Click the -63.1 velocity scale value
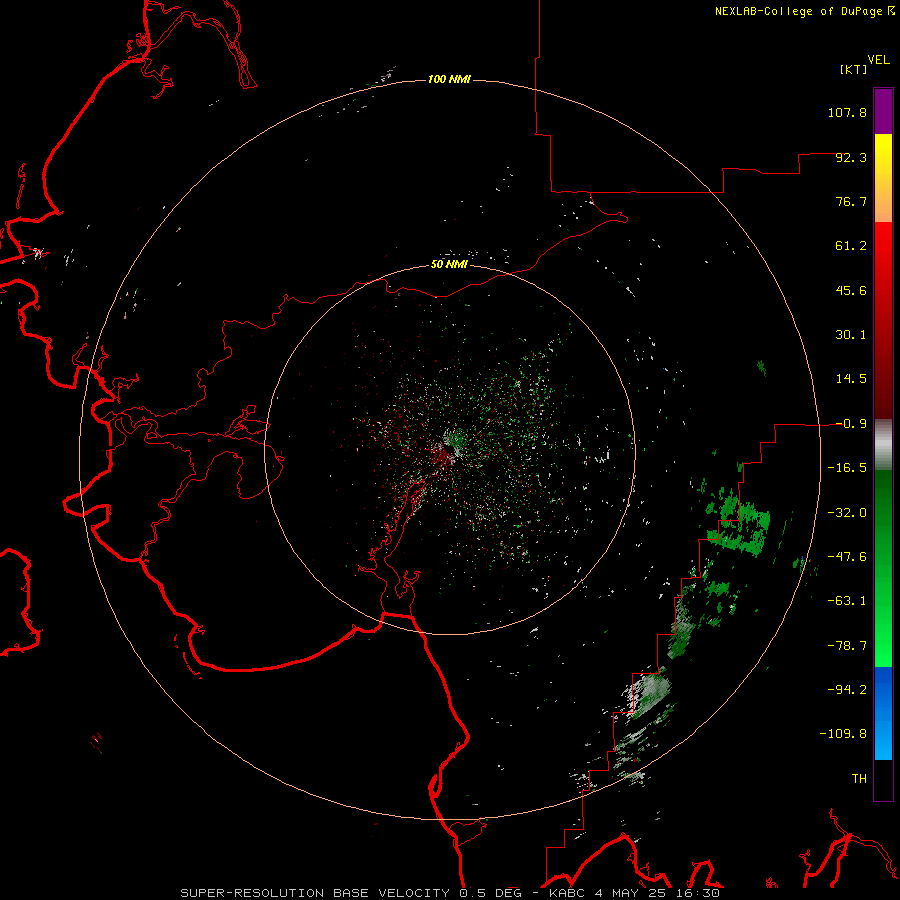The height and width of the screenshot is (900, 900). [x=847, y=601]
